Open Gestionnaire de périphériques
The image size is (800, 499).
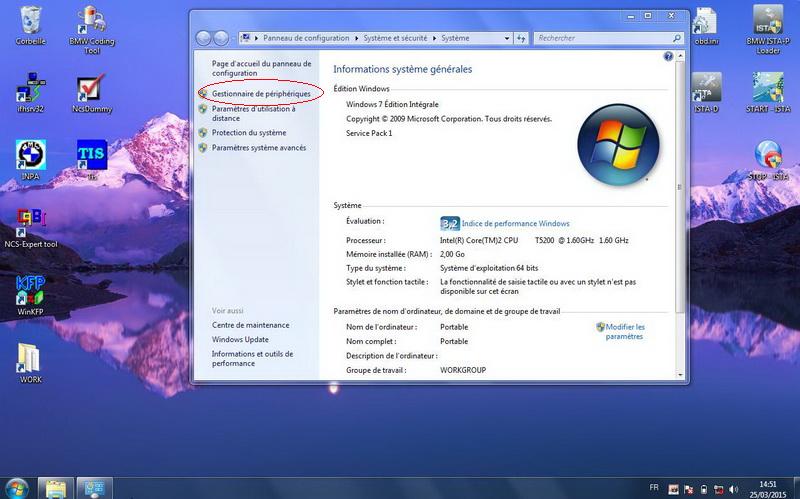(x=261, y=94)
